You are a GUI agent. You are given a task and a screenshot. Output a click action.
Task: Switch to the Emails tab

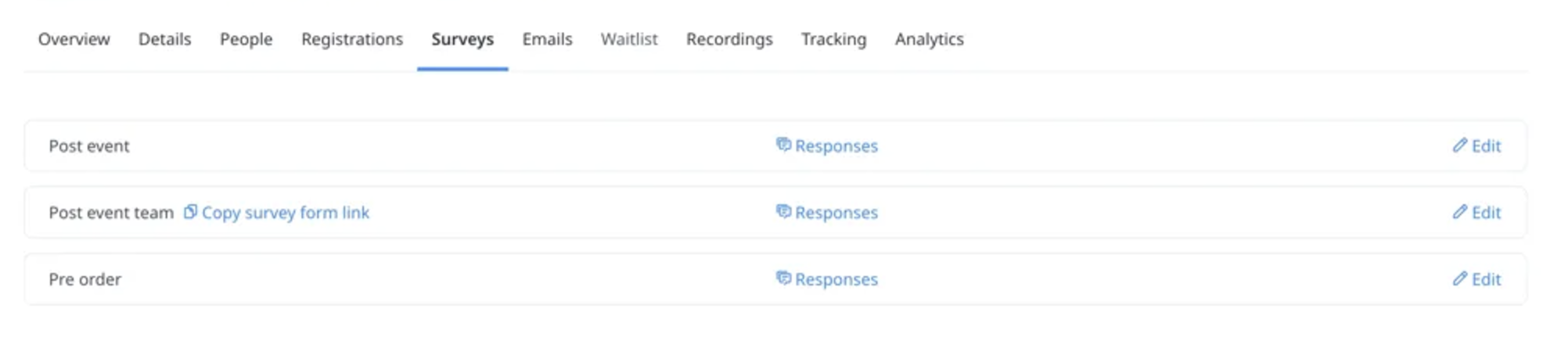click(x=547, y=39)
